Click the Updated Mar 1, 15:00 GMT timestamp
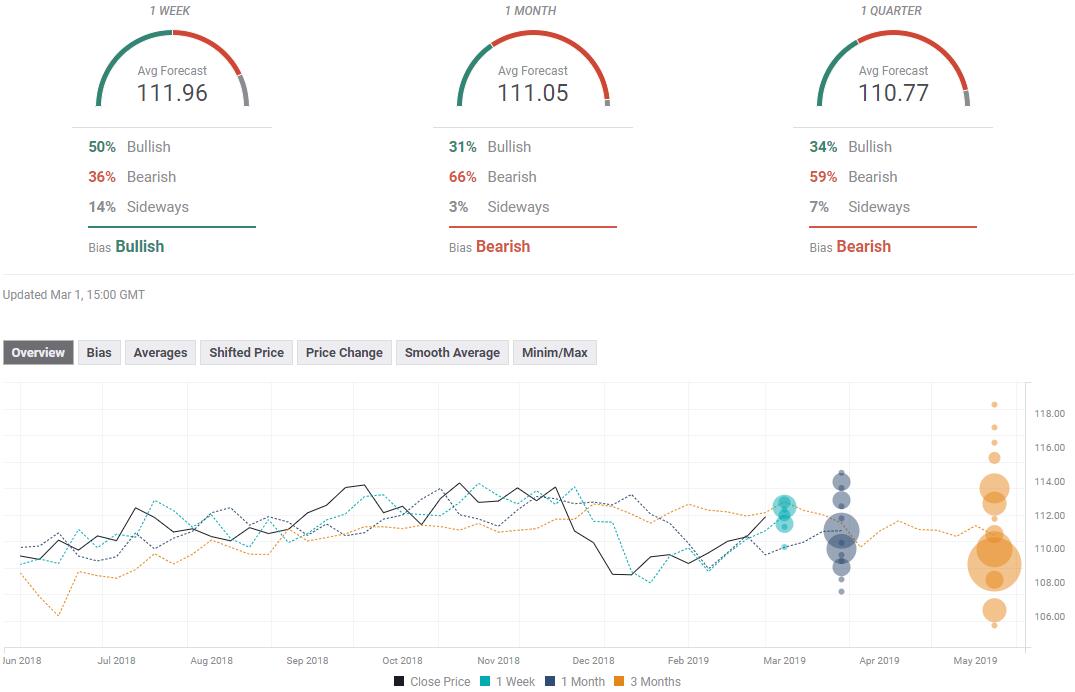 point(74,295)
